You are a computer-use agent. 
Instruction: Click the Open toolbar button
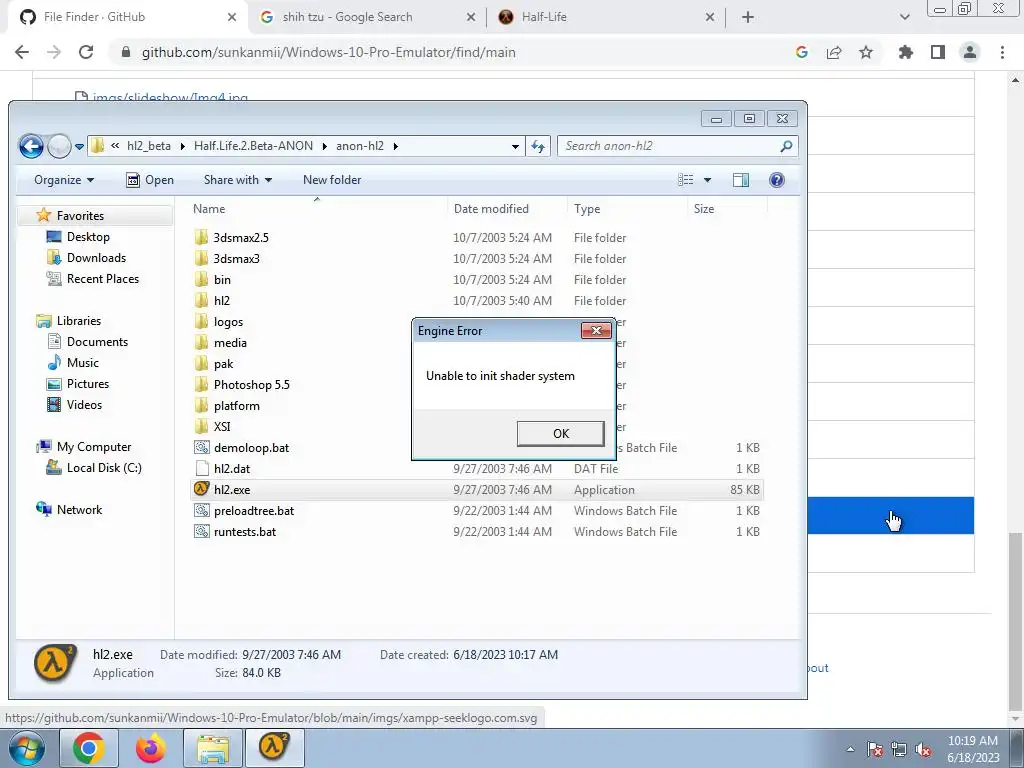(150, 180)
